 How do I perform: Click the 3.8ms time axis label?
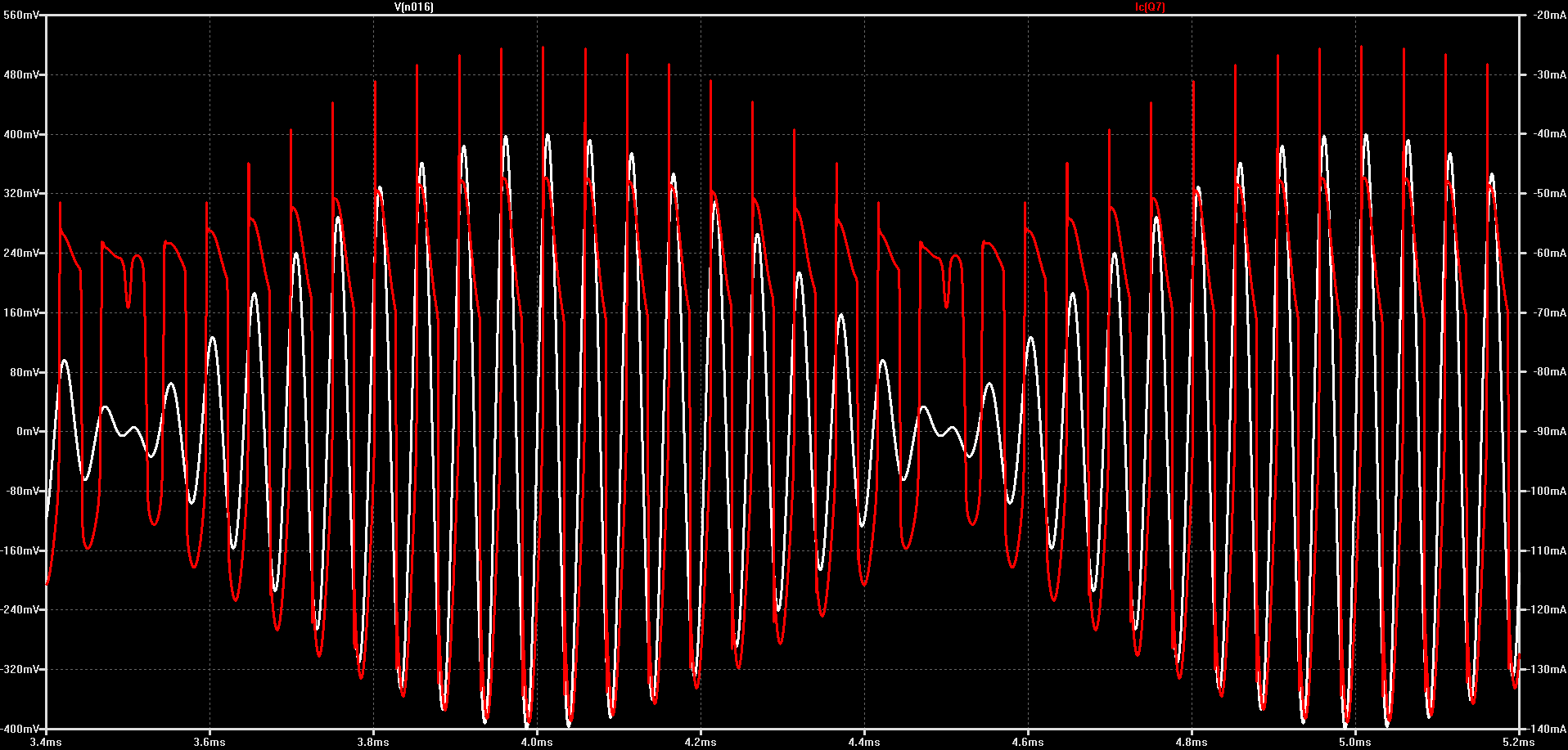point(373,743)
